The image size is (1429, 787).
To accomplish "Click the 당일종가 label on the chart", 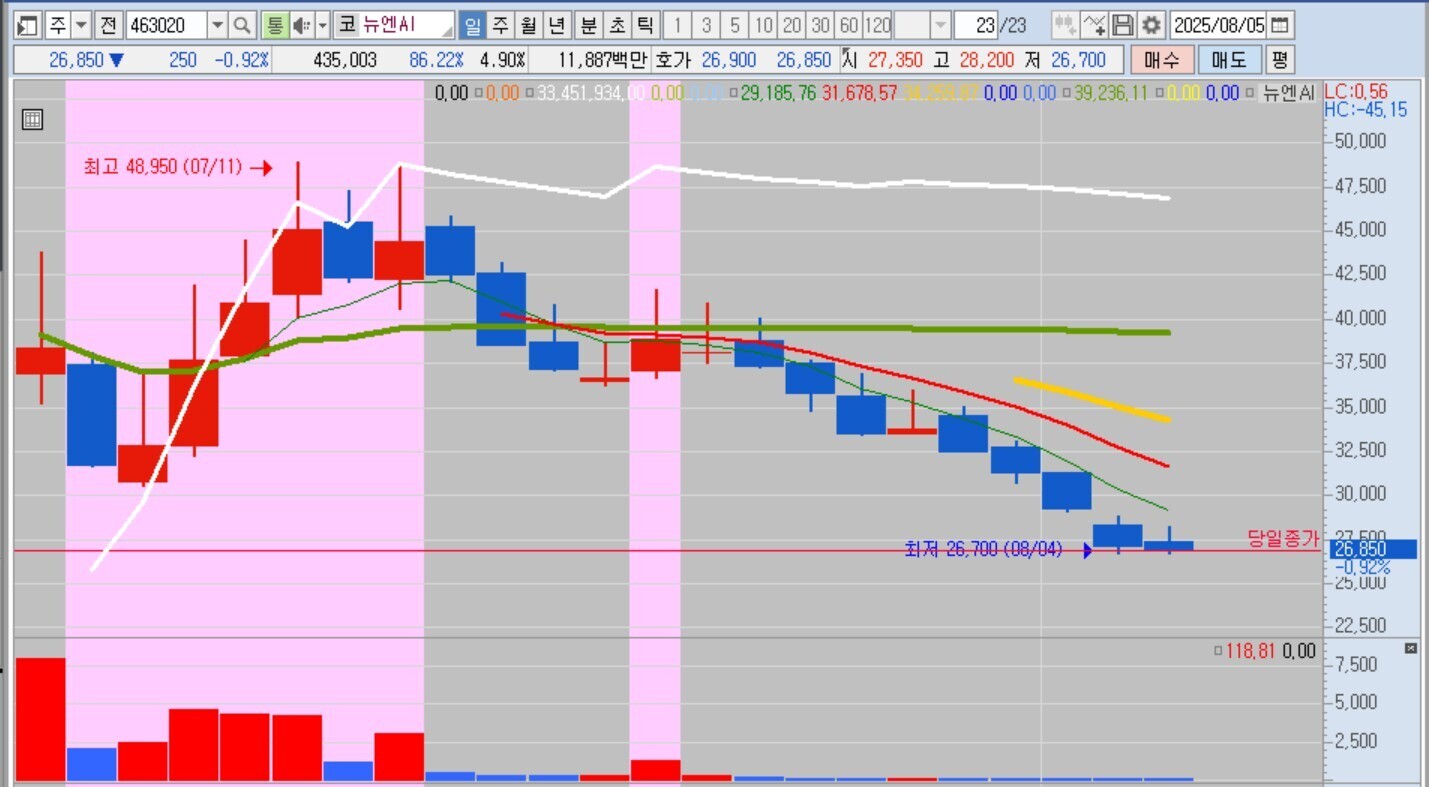I will pyautogui.click(x=1283, y=538).
